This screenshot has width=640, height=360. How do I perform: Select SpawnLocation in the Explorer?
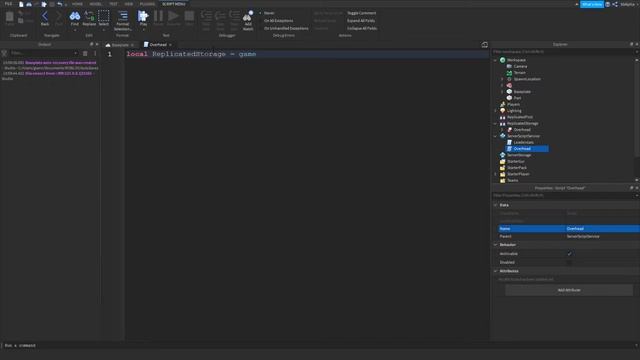point(527,79)
